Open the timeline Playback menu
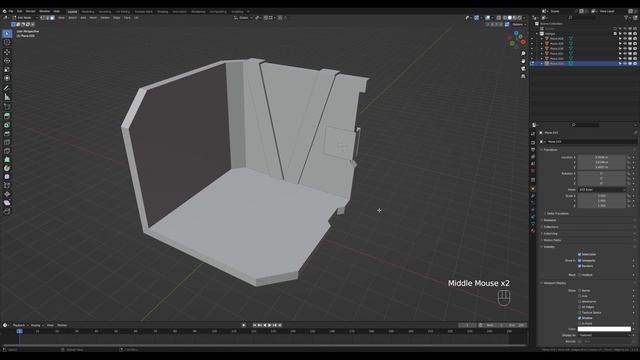This screenshot has height=360, width=640. (x=19, y=325)
